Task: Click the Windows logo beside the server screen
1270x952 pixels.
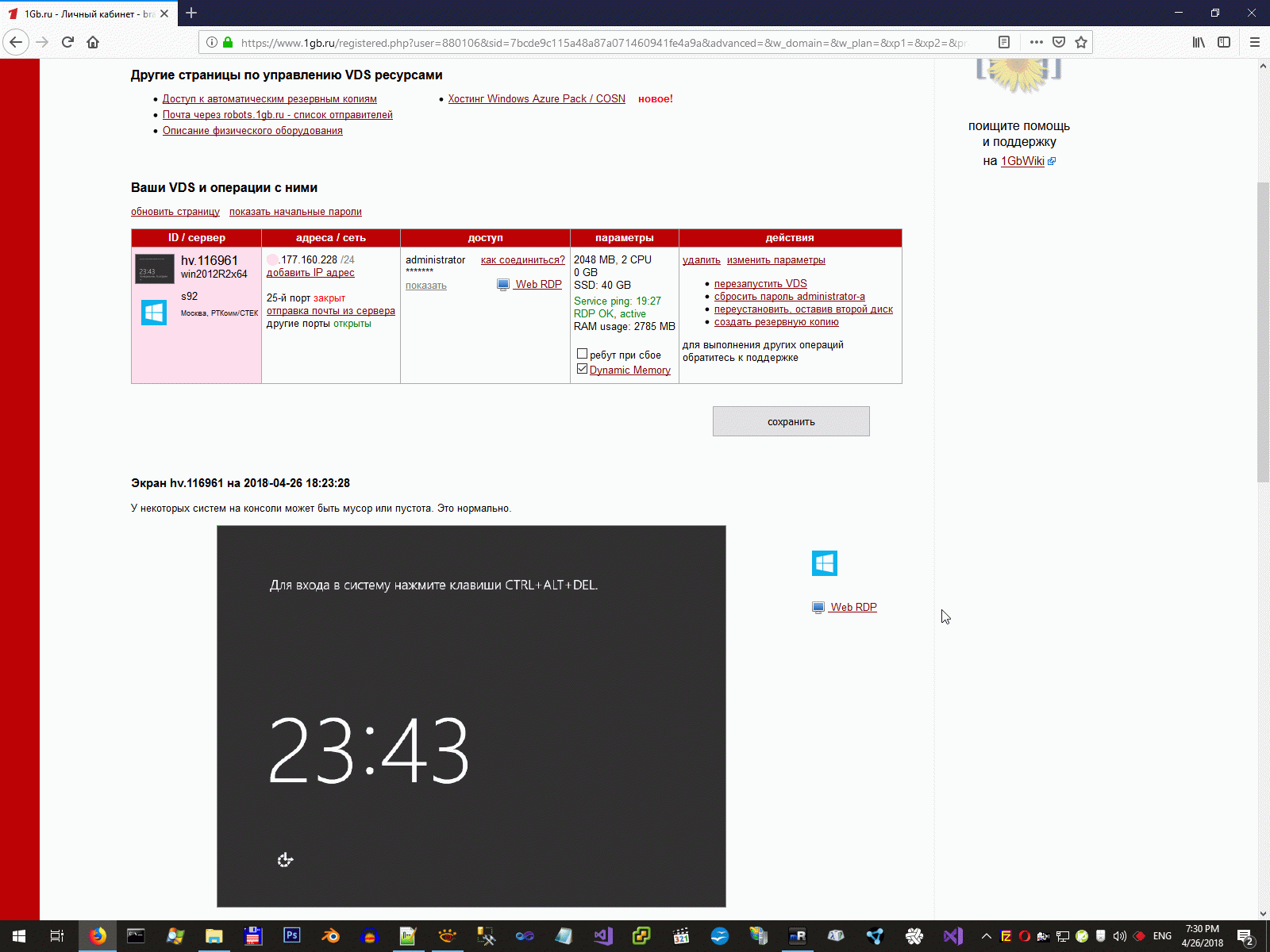Action: coord(825,563)
